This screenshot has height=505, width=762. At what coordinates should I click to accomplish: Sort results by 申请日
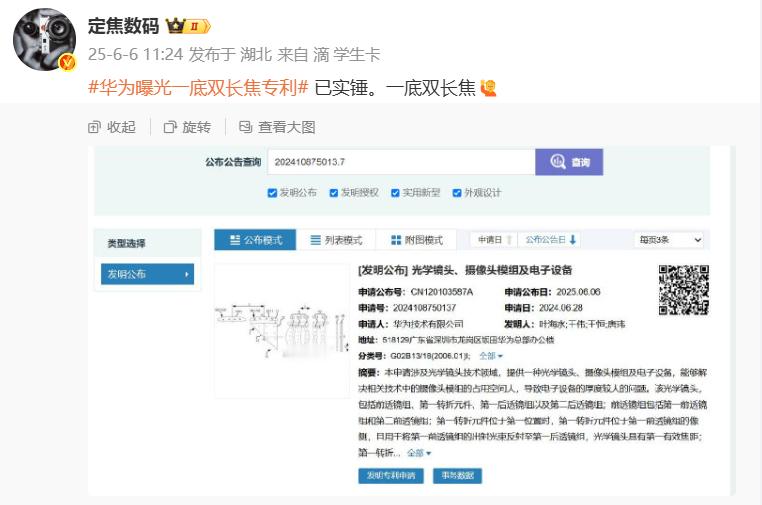point(493,240)
